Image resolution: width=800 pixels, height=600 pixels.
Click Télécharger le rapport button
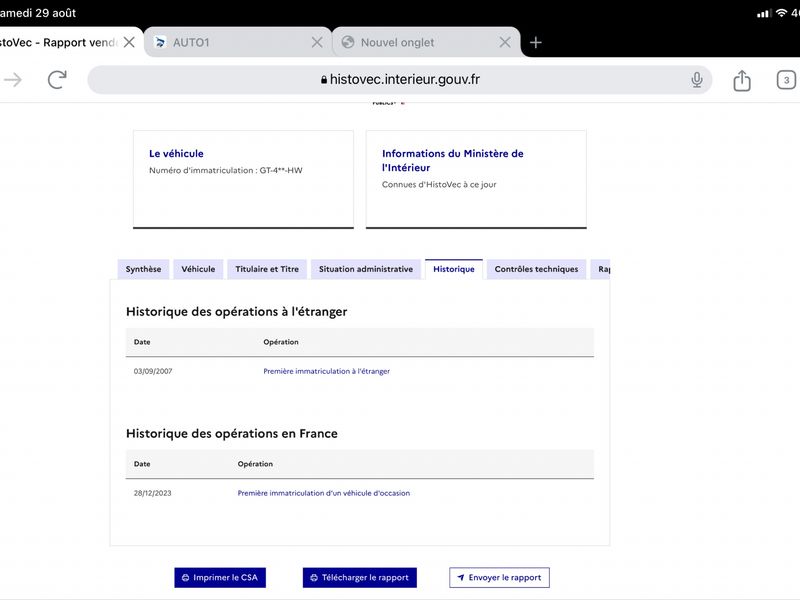[x=360, y=578]
